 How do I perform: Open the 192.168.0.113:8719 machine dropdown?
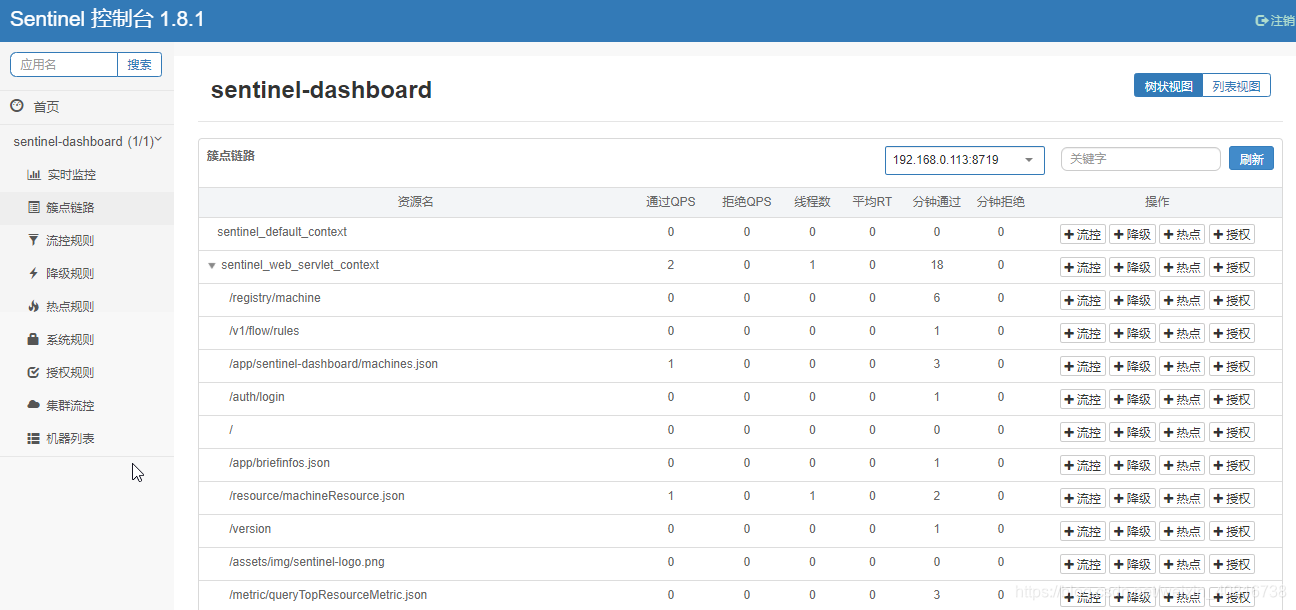[965, 160]
